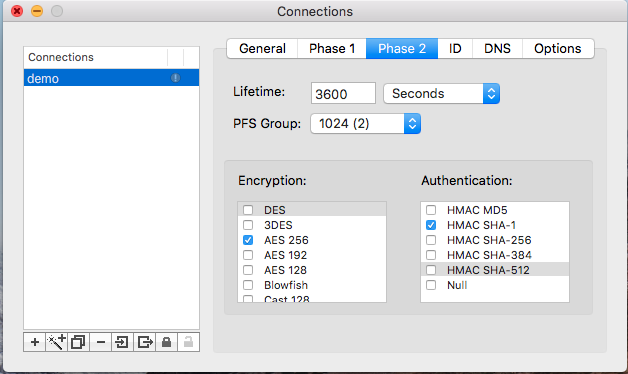The image size is (628, 374).
Task: Click the dark lock icon
Action: click(x=166, y=342)
